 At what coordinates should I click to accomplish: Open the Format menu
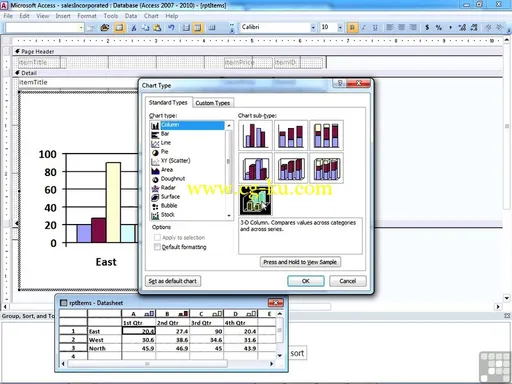pyautogui.click(x=87, y=16)
